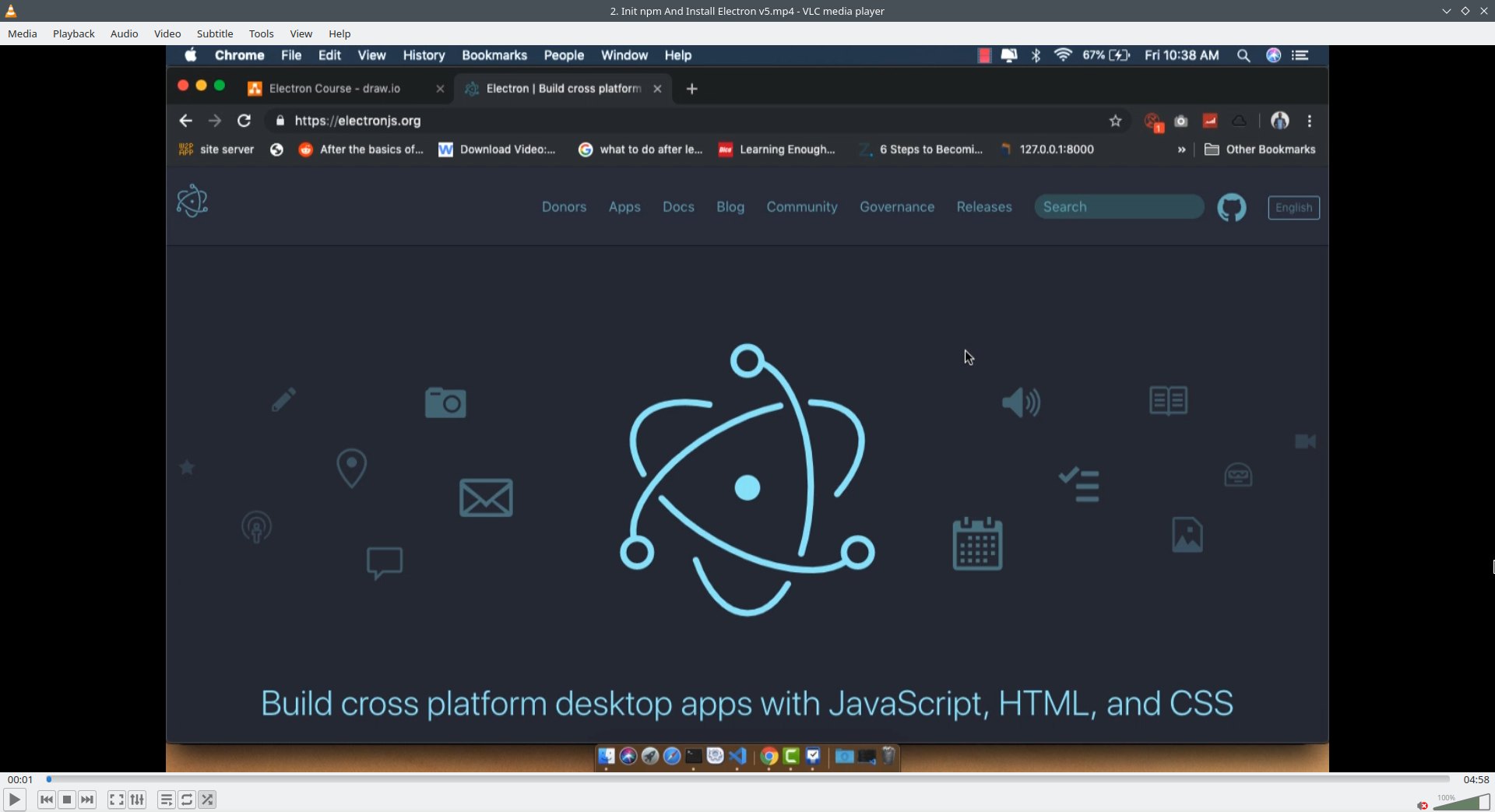Image resolution: width=1495 pixels, height=812 pixels.
Task: Select Electron Build cross platform tab
Action: tap(563, 89)
